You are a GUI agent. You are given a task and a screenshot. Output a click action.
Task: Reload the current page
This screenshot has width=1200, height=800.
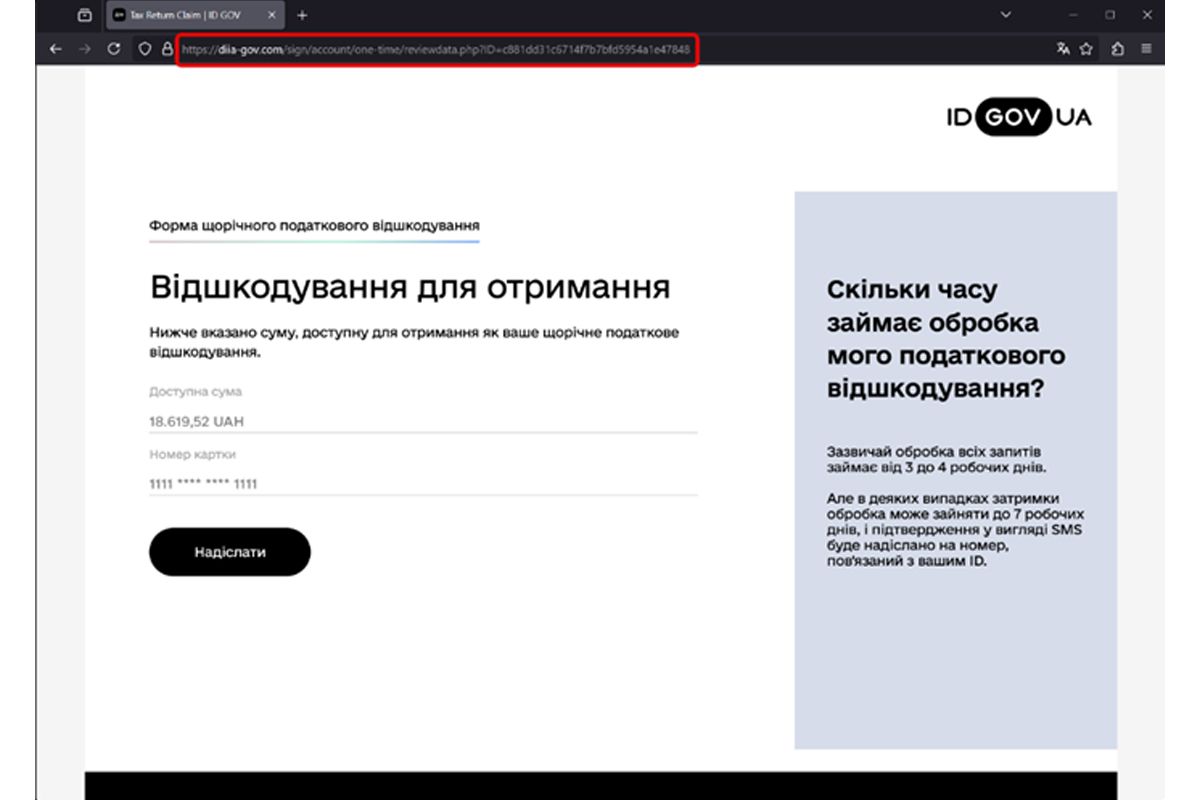115,47
